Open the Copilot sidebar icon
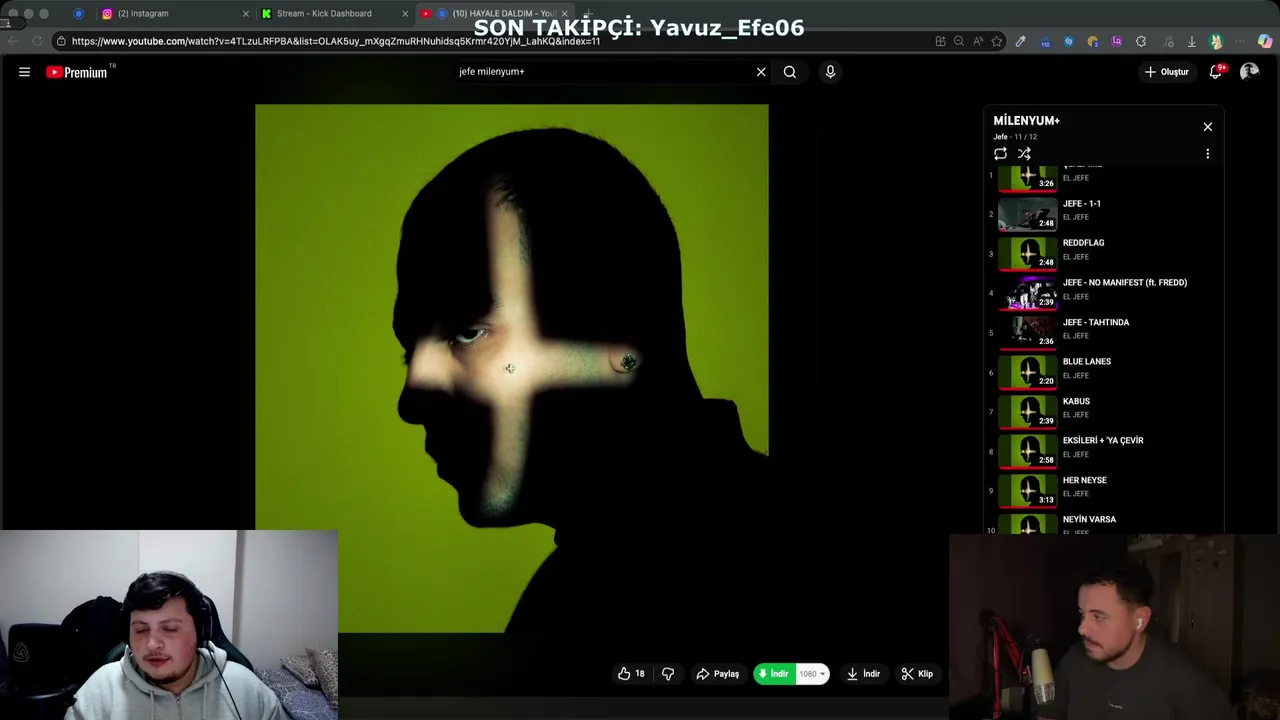This screenshot has height=720, width=1280. click(x=1265, y=41)
